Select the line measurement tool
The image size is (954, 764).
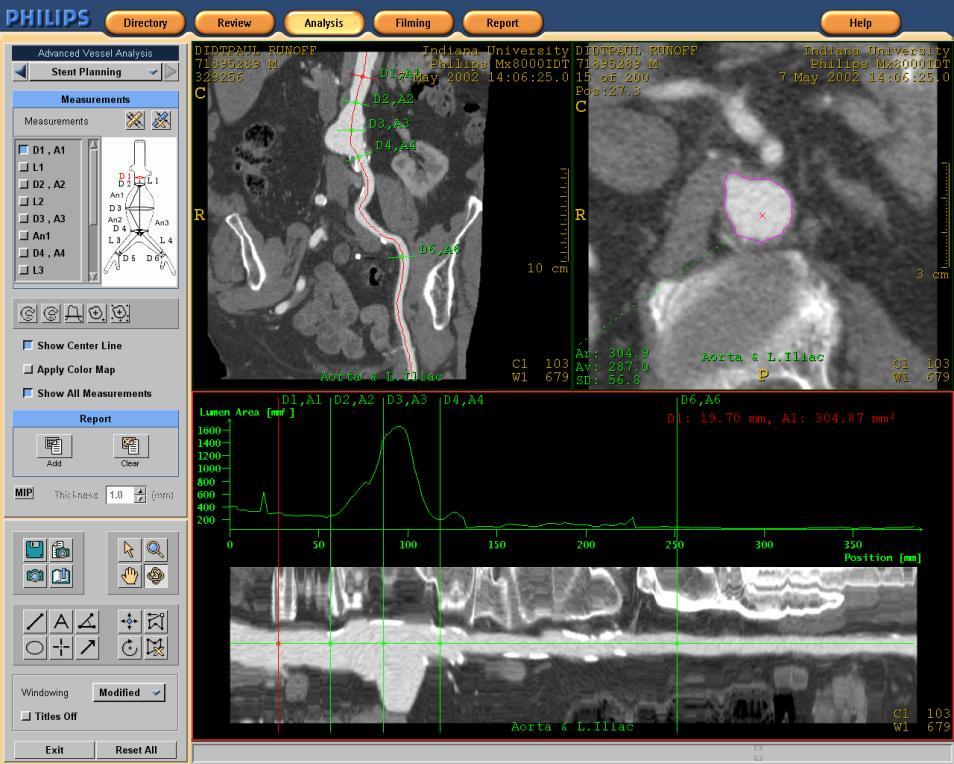35,622
